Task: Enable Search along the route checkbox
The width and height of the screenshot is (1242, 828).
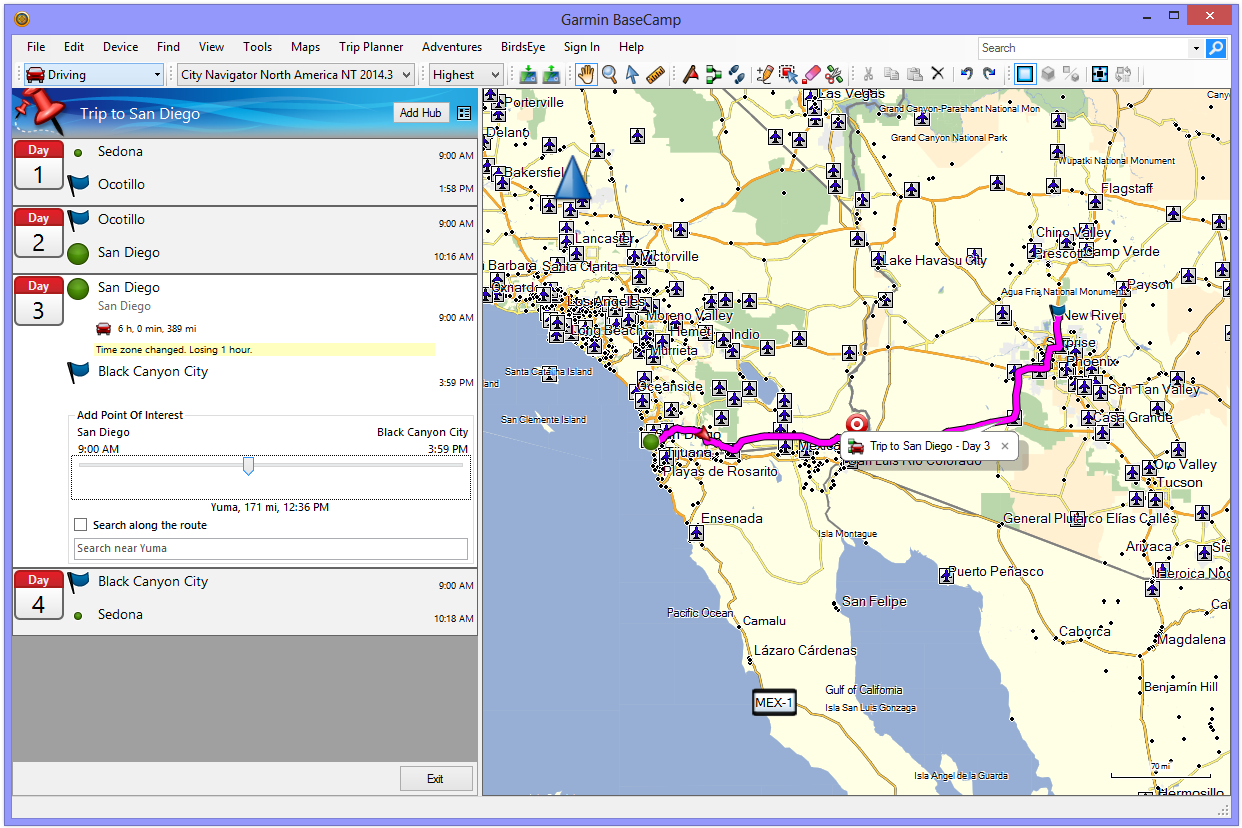Action: 81,525
